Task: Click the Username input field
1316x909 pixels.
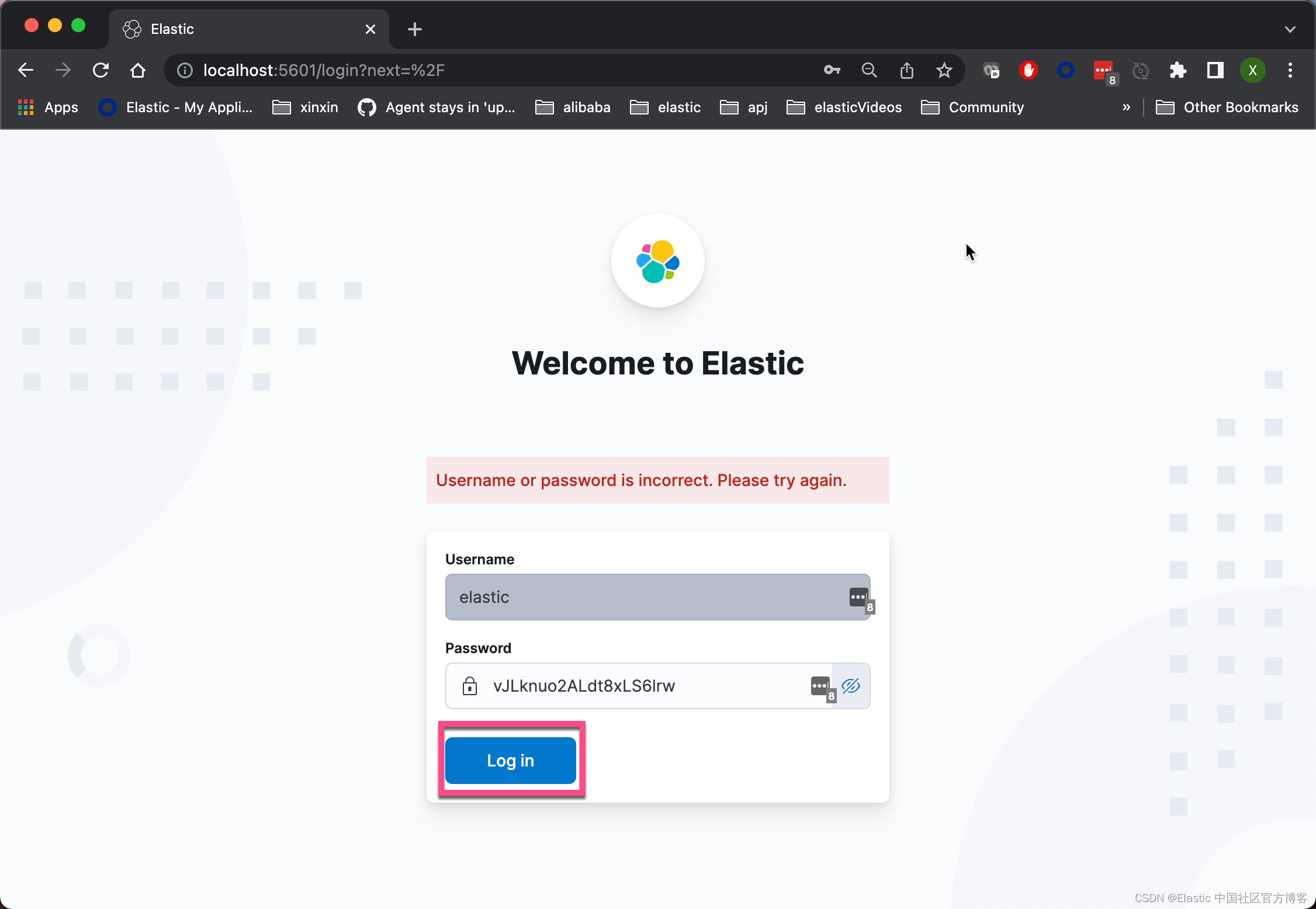Action: (643, 597)
